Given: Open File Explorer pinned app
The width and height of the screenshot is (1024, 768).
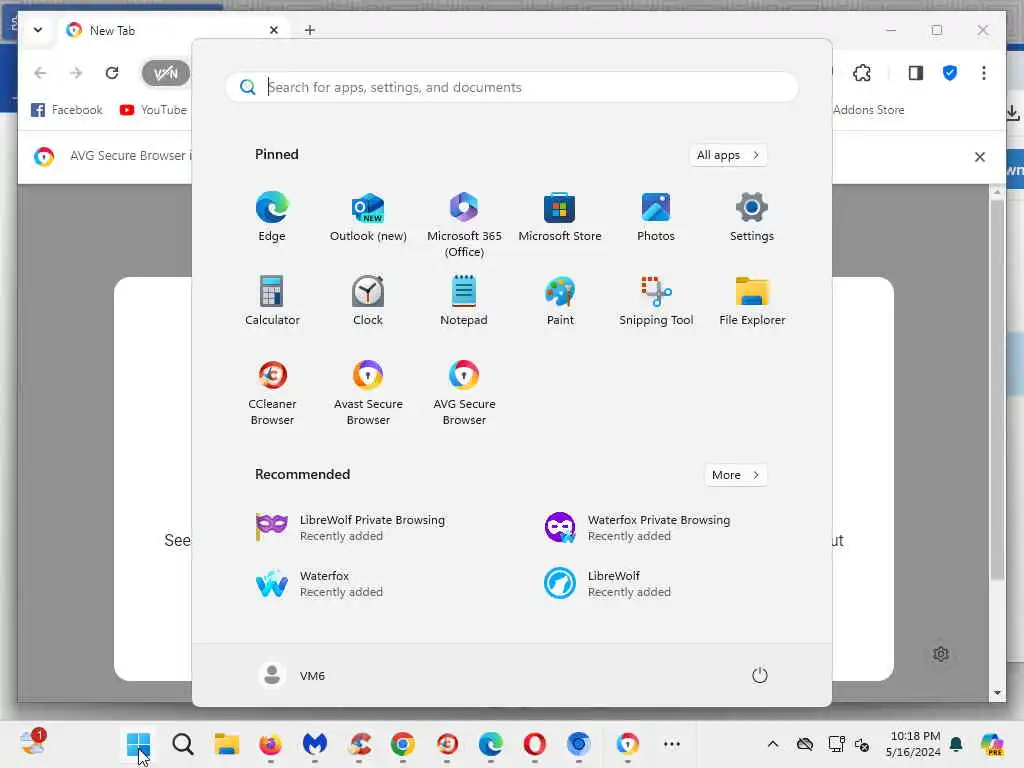Looking at the screenshot, I should pyautogui.click(x=752, y=300).
